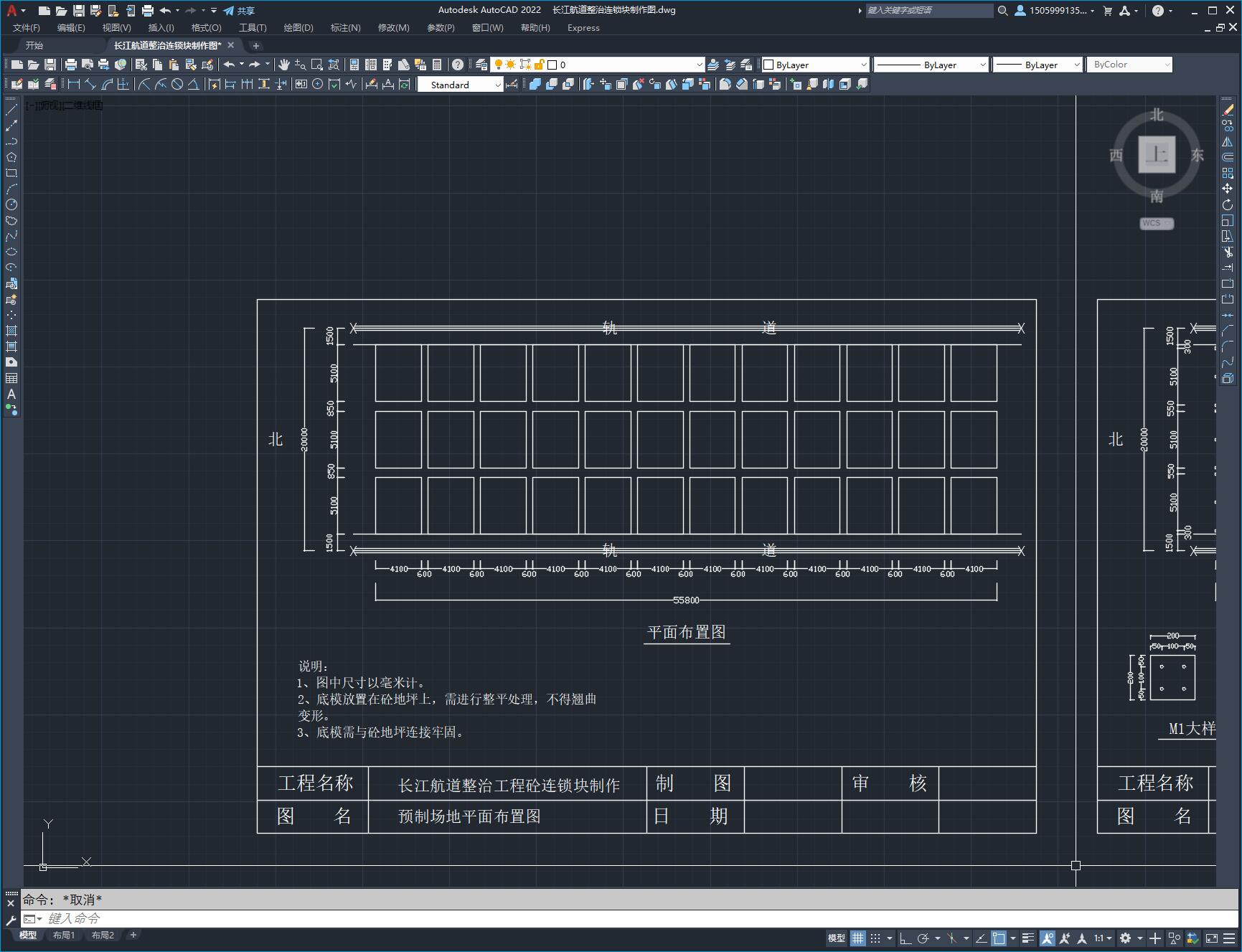Toggle ortho mode in status bar
The width and height of the screenshot is (1242, 952).
tap(905, 938)
